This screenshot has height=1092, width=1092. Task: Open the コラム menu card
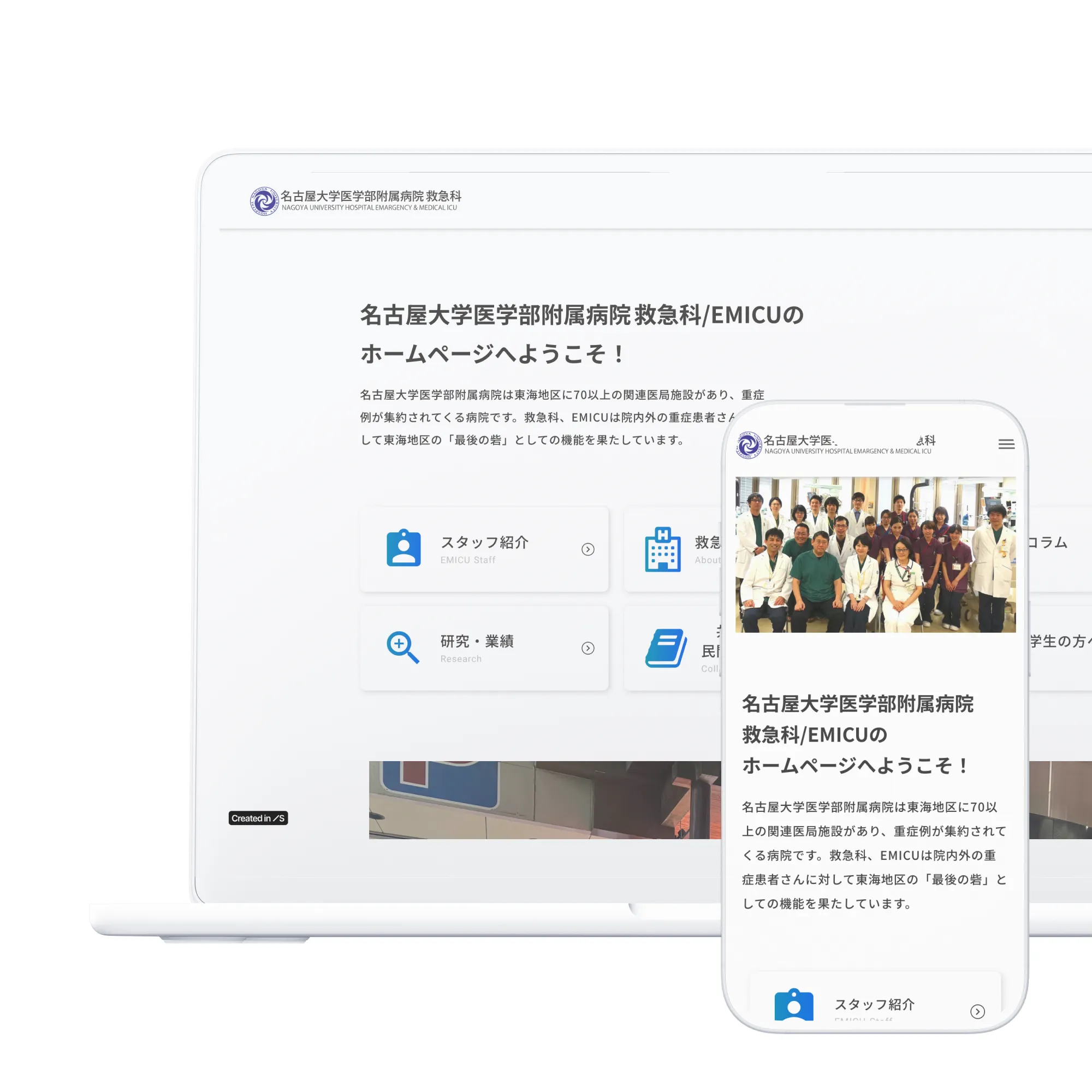(1048, 543)
